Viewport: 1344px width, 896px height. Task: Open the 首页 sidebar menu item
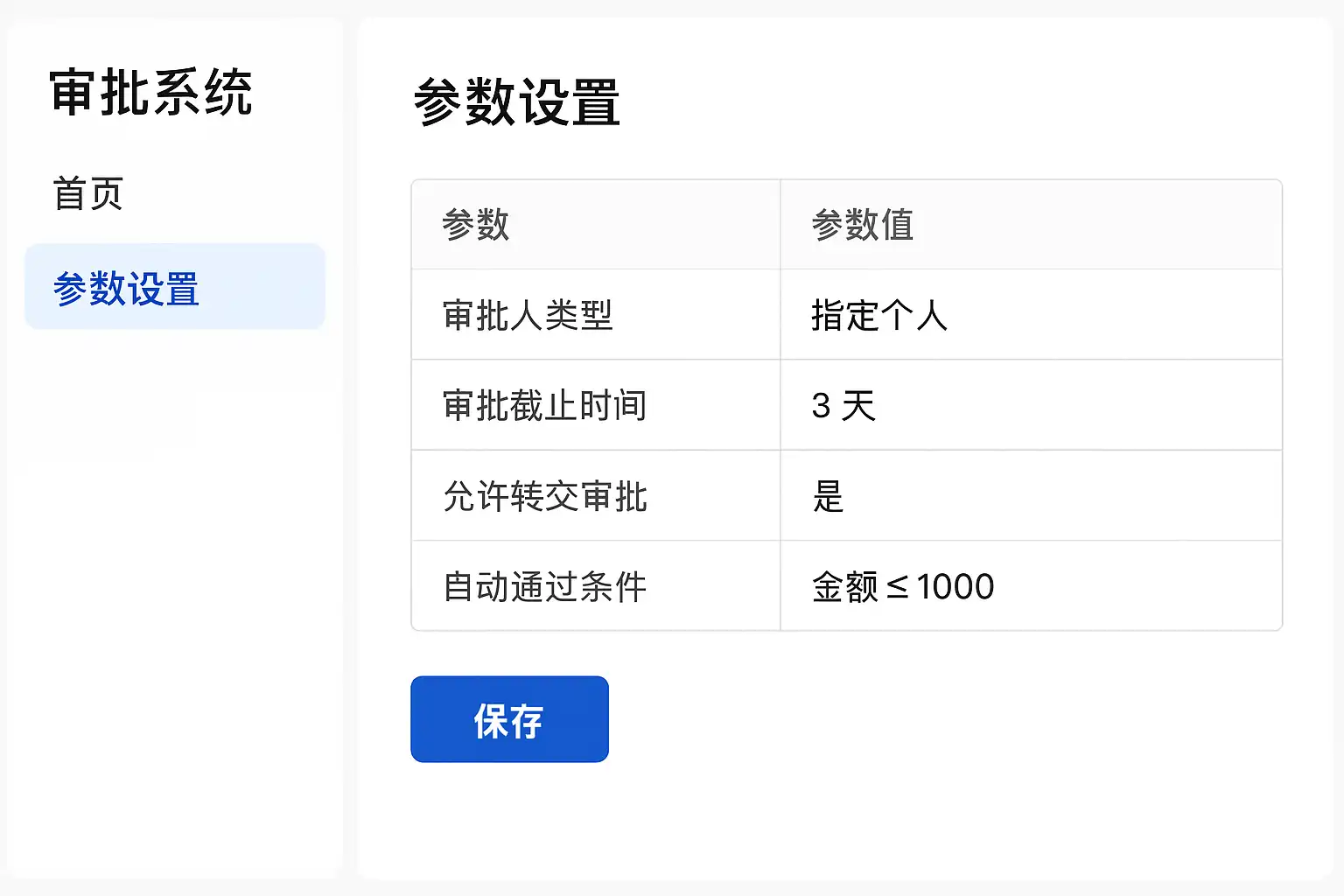coord(88,193)
